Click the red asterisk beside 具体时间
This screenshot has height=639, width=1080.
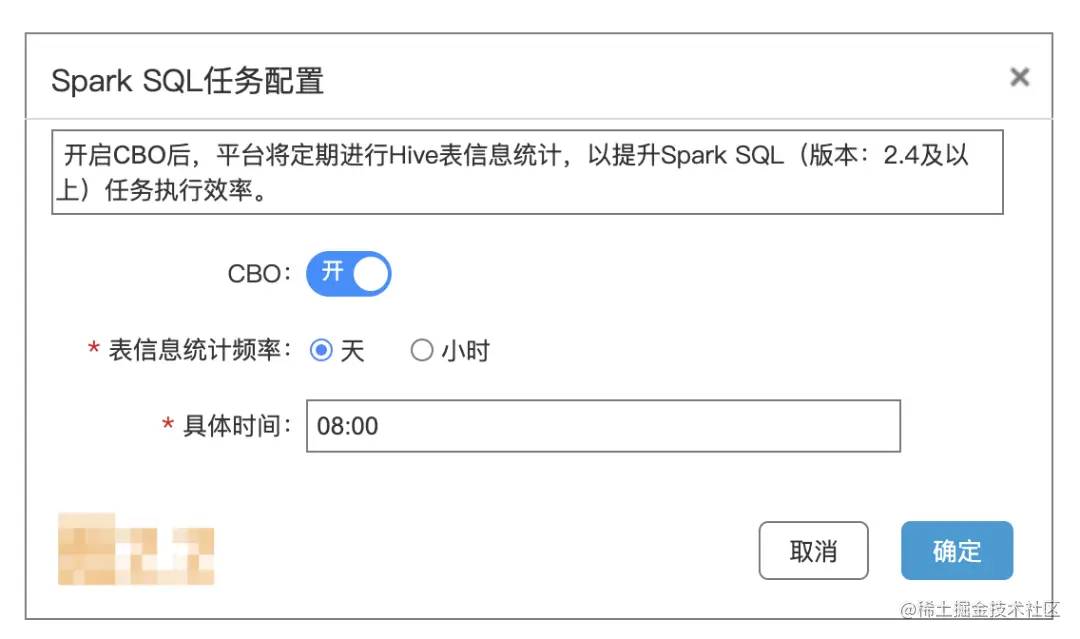click(165, 426)
